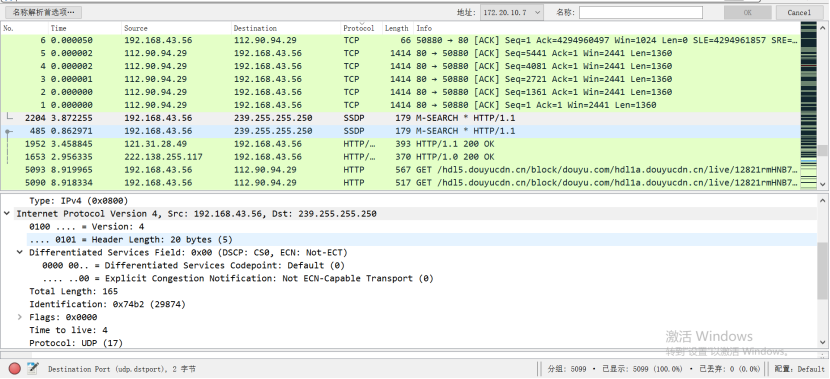
Task: Select Differentiated Services Codepoint: Default line
Action: tap(193, 265)
